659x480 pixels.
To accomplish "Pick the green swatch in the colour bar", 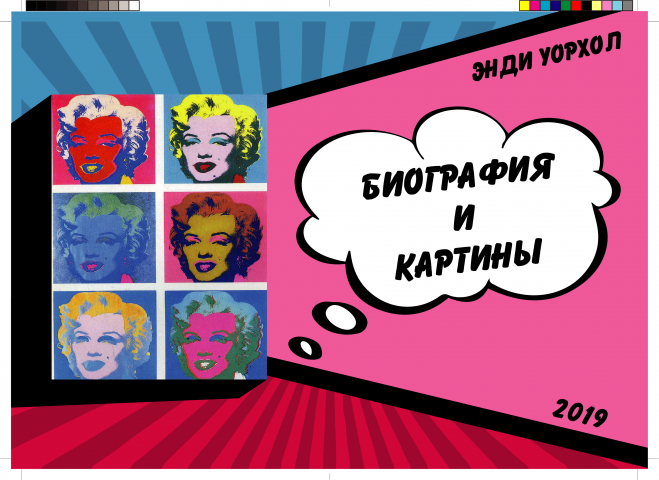I will 566,5.
